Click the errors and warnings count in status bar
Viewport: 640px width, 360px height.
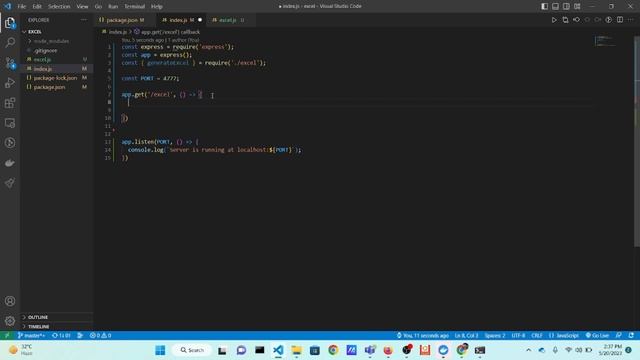pos(100,336)
